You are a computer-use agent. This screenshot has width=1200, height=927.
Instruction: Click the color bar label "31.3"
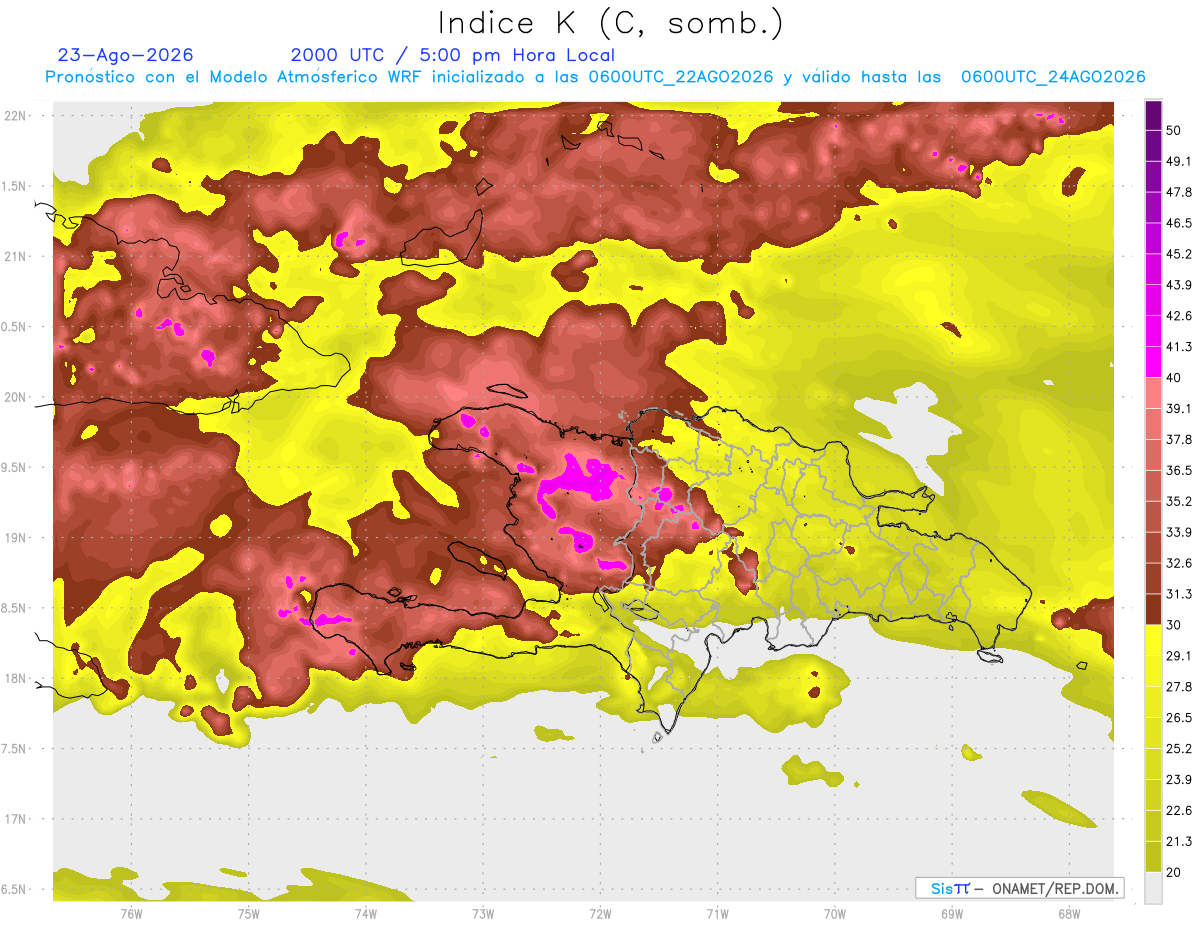[1179, 594]
